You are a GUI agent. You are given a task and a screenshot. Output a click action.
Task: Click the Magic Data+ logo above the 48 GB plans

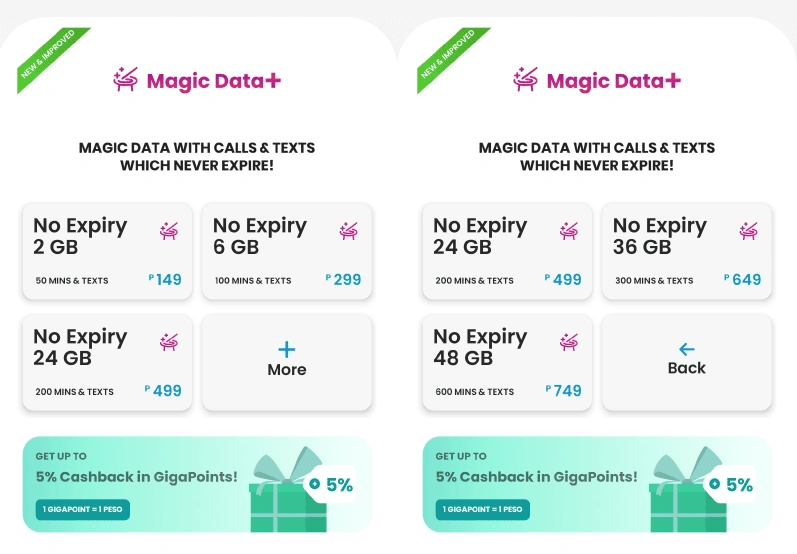tap(597, 81)
